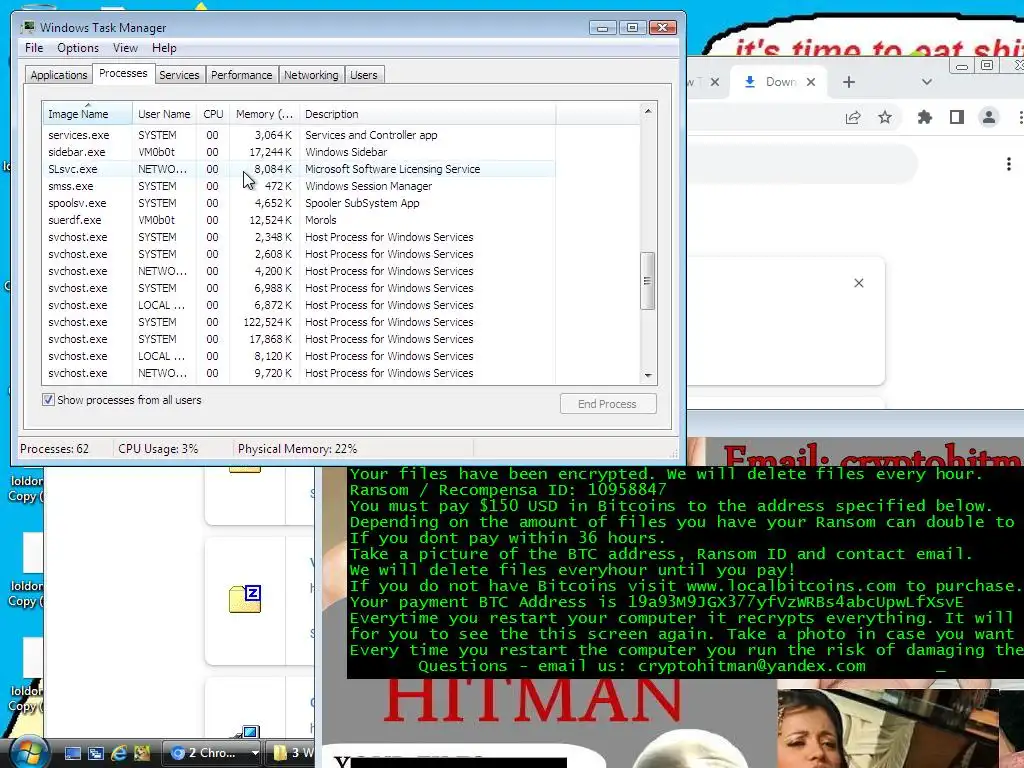Viewport: 1024px width, 768px height.
Task: Open the 2 Chrome taskbar group
Action: pos(206,753)
